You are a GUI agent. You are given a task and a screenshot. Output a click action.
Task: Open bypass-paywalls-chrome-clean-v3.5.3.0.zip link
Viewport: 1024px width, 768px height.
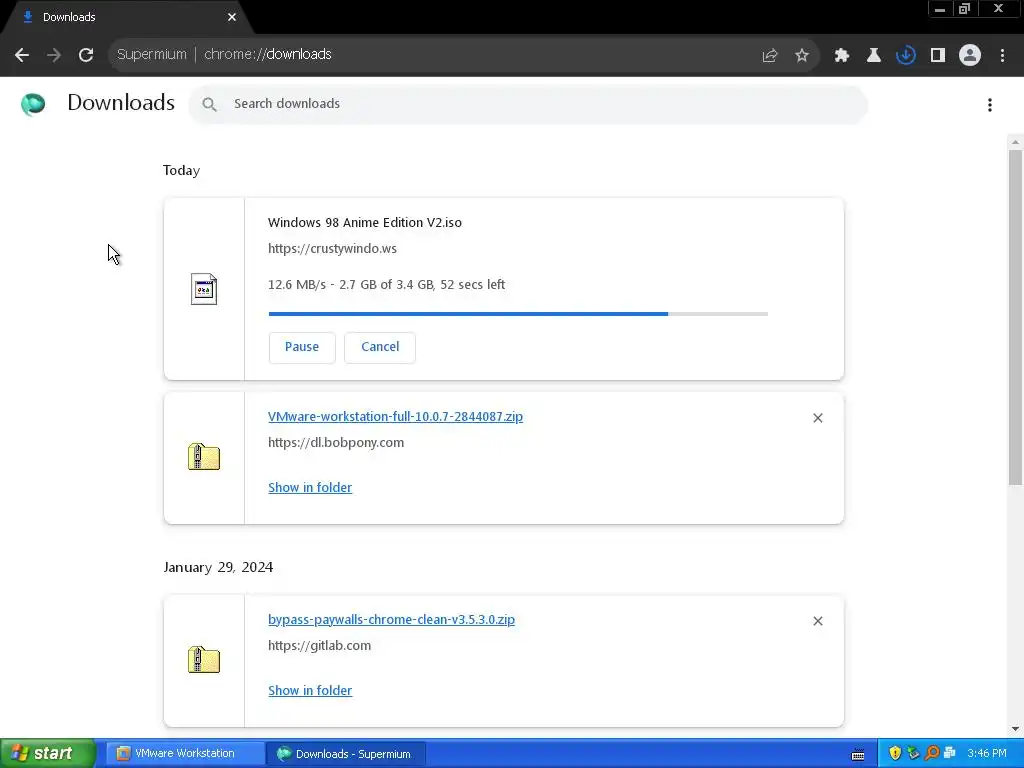pyautogui.click(x=391, y=620)
